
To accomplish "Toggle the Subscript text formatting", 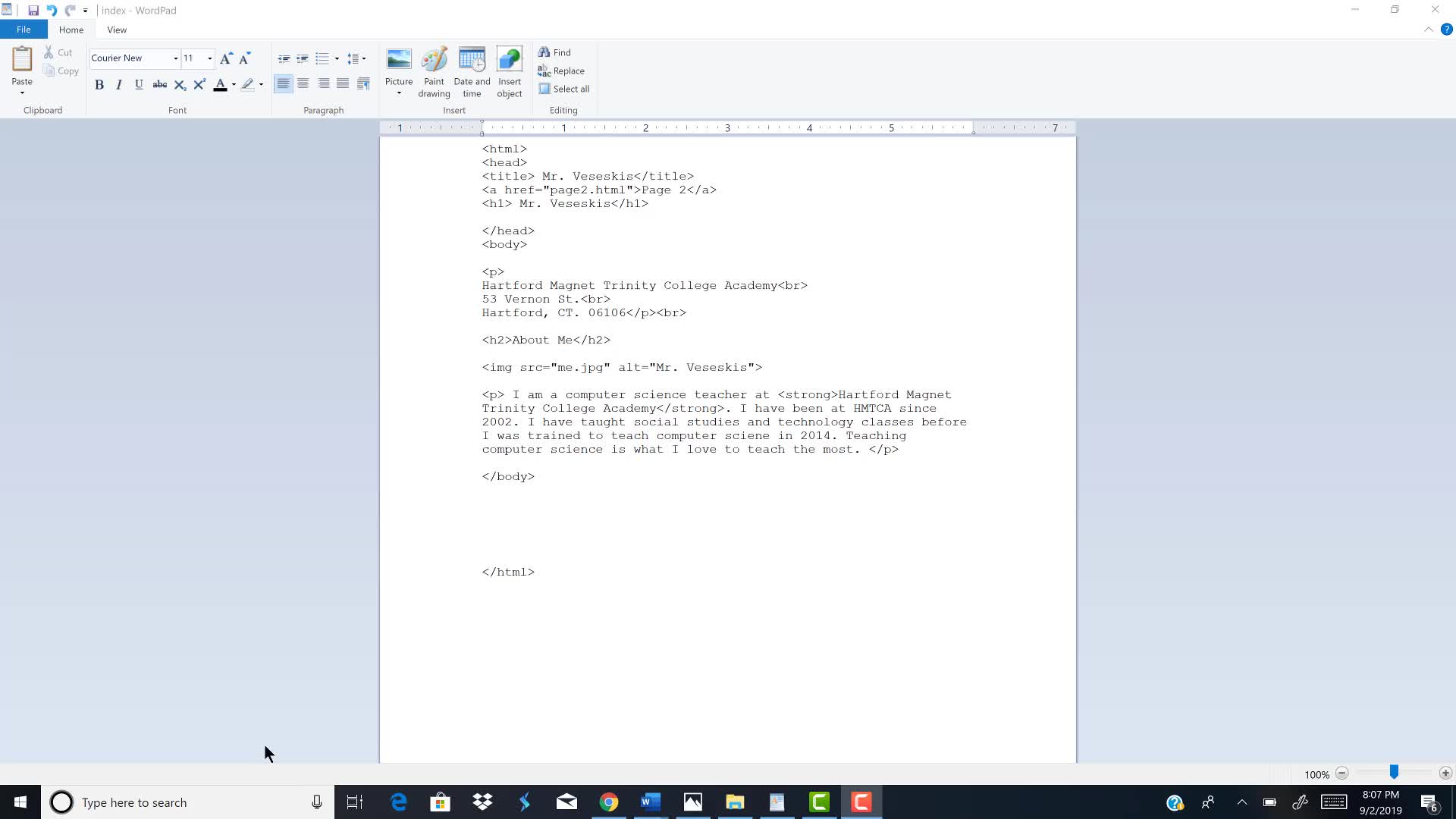I will (179, 84).
